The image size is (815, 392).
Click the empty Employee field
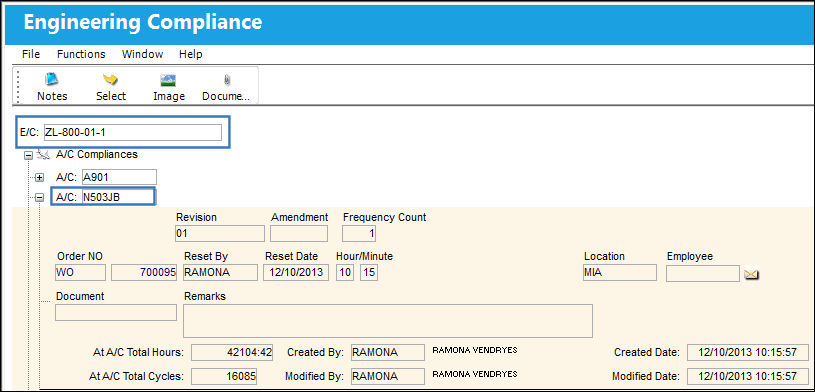click(703, 273)
